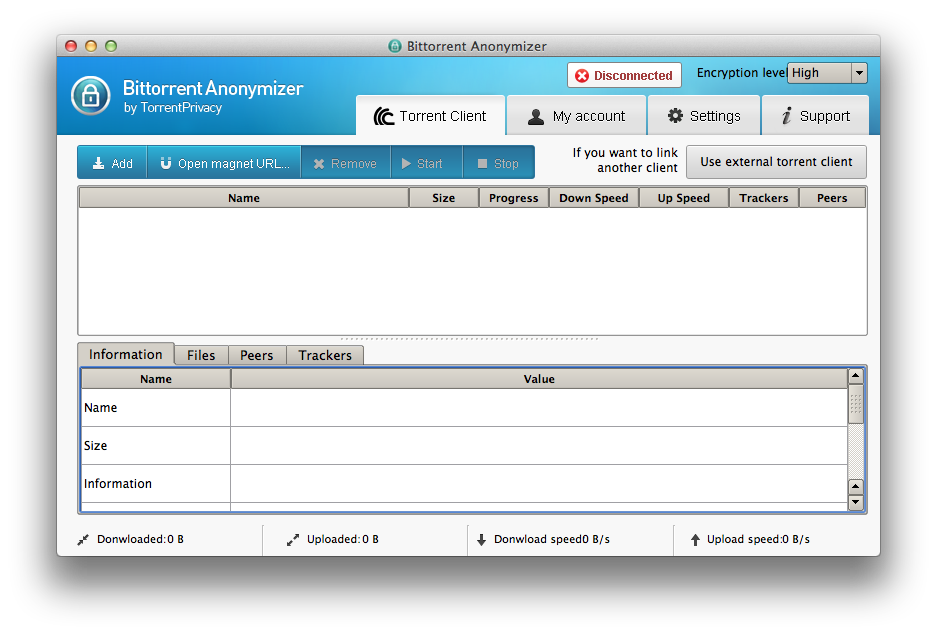Click the Stop square icon
Screen dimensions: 937x635
[x=482, y=163]
